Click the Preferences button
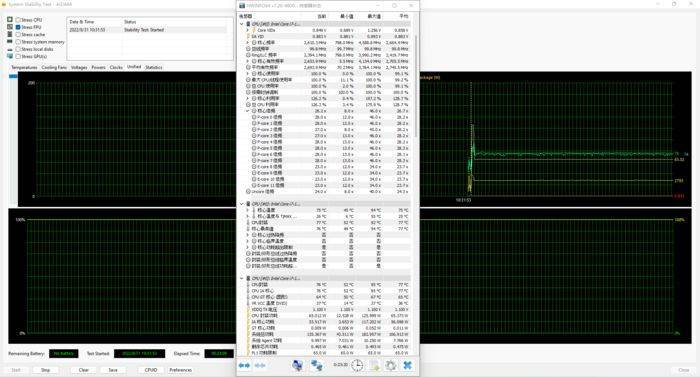Viewport: 700px width, 377px height. 180,370
